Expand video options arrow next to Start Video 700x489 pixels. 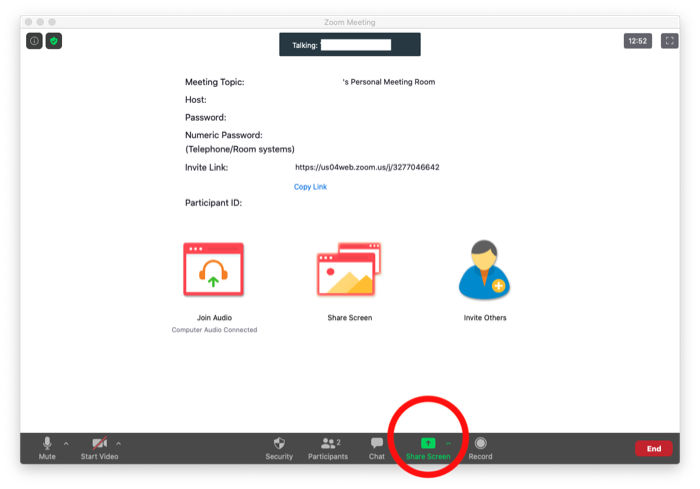118,443
